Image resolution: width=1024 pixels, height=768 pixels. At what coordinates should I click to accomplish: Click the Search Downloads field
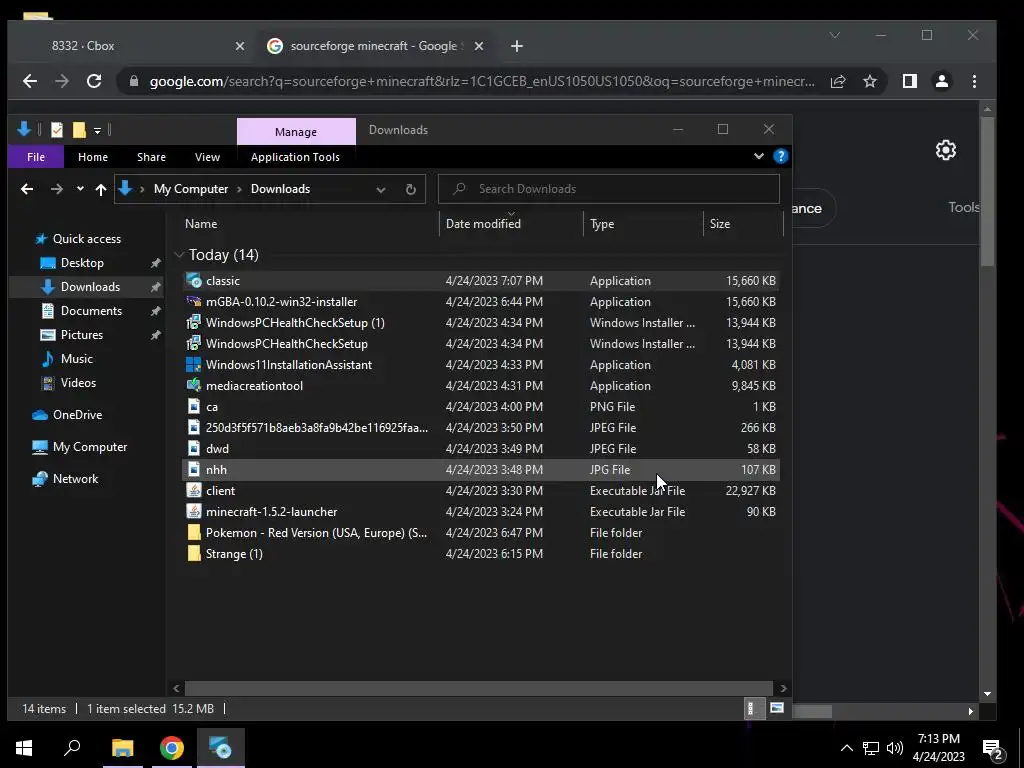click(x=609, y=189)
